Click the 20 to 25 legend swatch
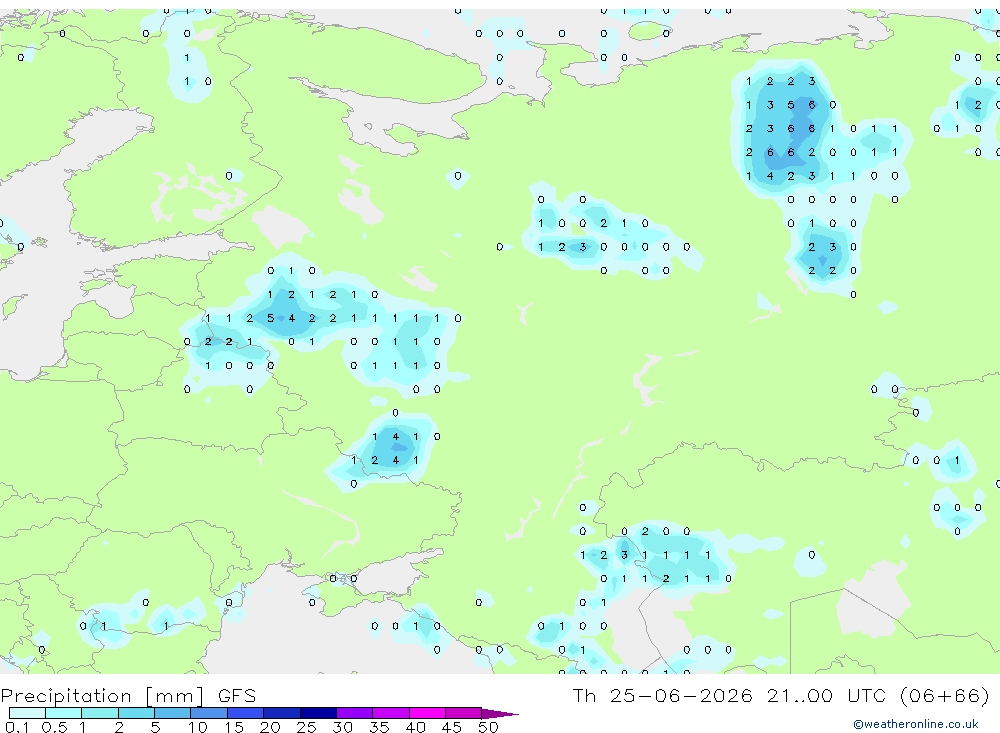Viewport: 1000px width, 733px height. [x=281, y=713]
